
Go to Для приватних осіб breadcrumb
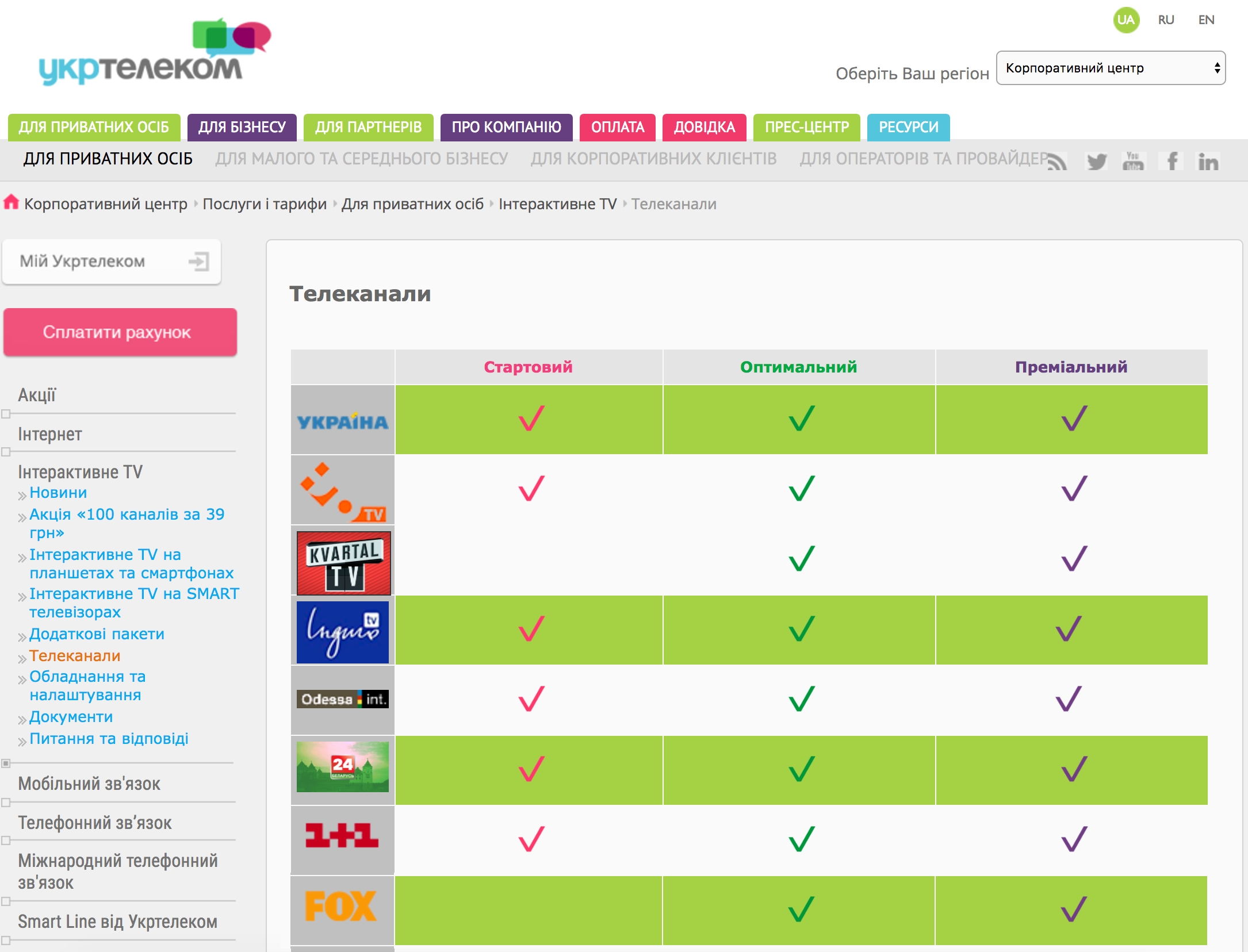[412, 204]
